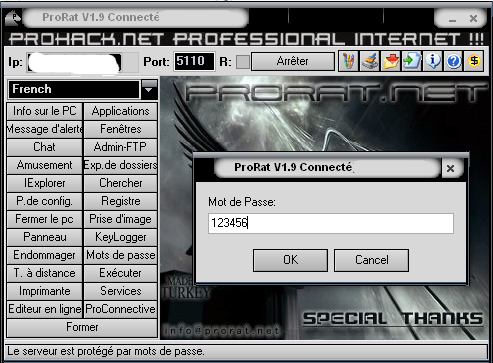
Task: Select the Amusement option
Action: (x=45, y=165)
